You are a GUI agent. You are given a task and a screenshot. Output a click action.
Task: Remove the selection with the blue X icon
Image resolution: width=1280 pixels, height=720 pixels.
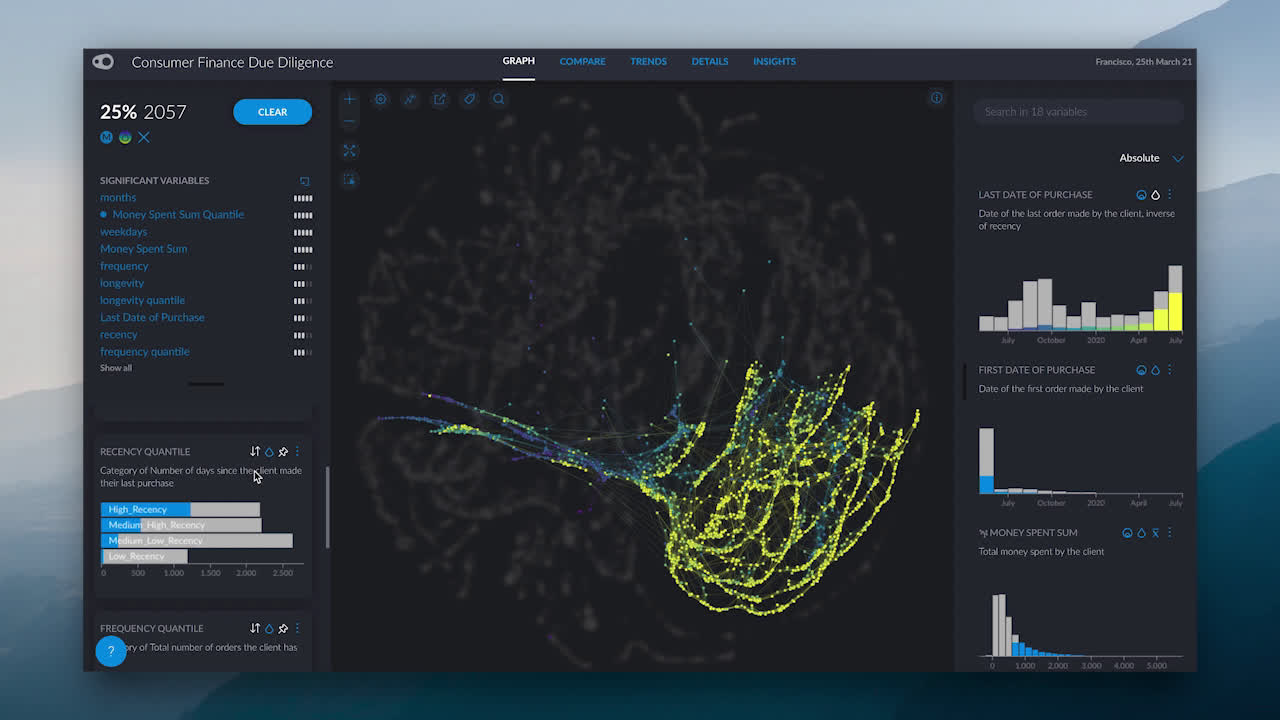click(144, 137)
